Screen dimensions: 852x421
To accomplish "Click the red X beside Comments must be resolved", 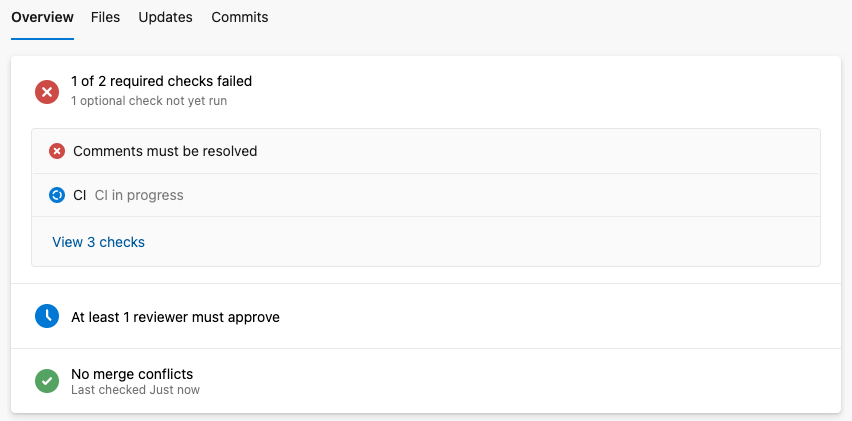I will (57, 151).
